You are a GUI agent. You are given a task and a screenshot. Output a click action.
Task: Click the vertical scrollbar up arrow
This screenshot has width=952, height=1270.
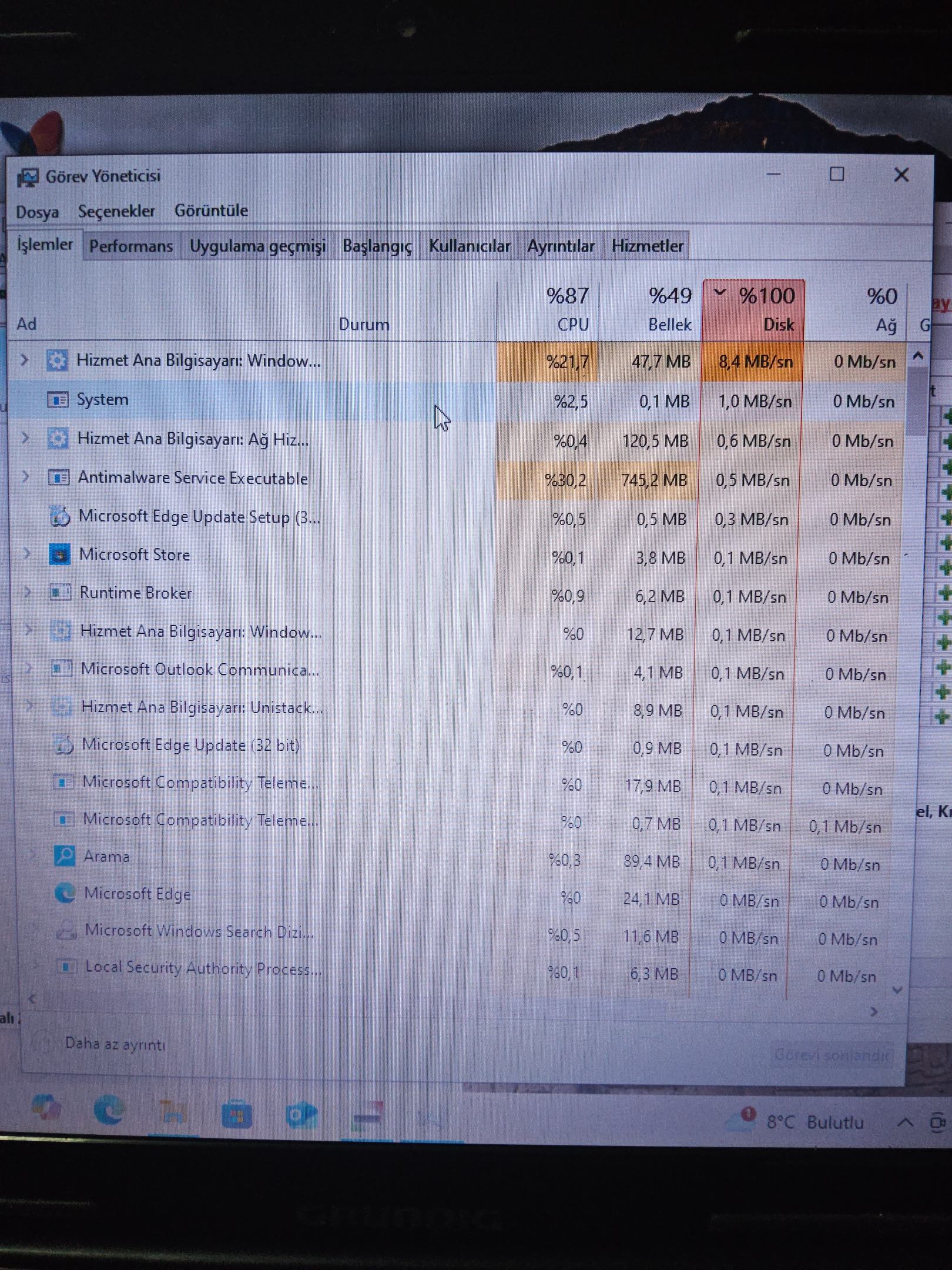coord(918,356)
